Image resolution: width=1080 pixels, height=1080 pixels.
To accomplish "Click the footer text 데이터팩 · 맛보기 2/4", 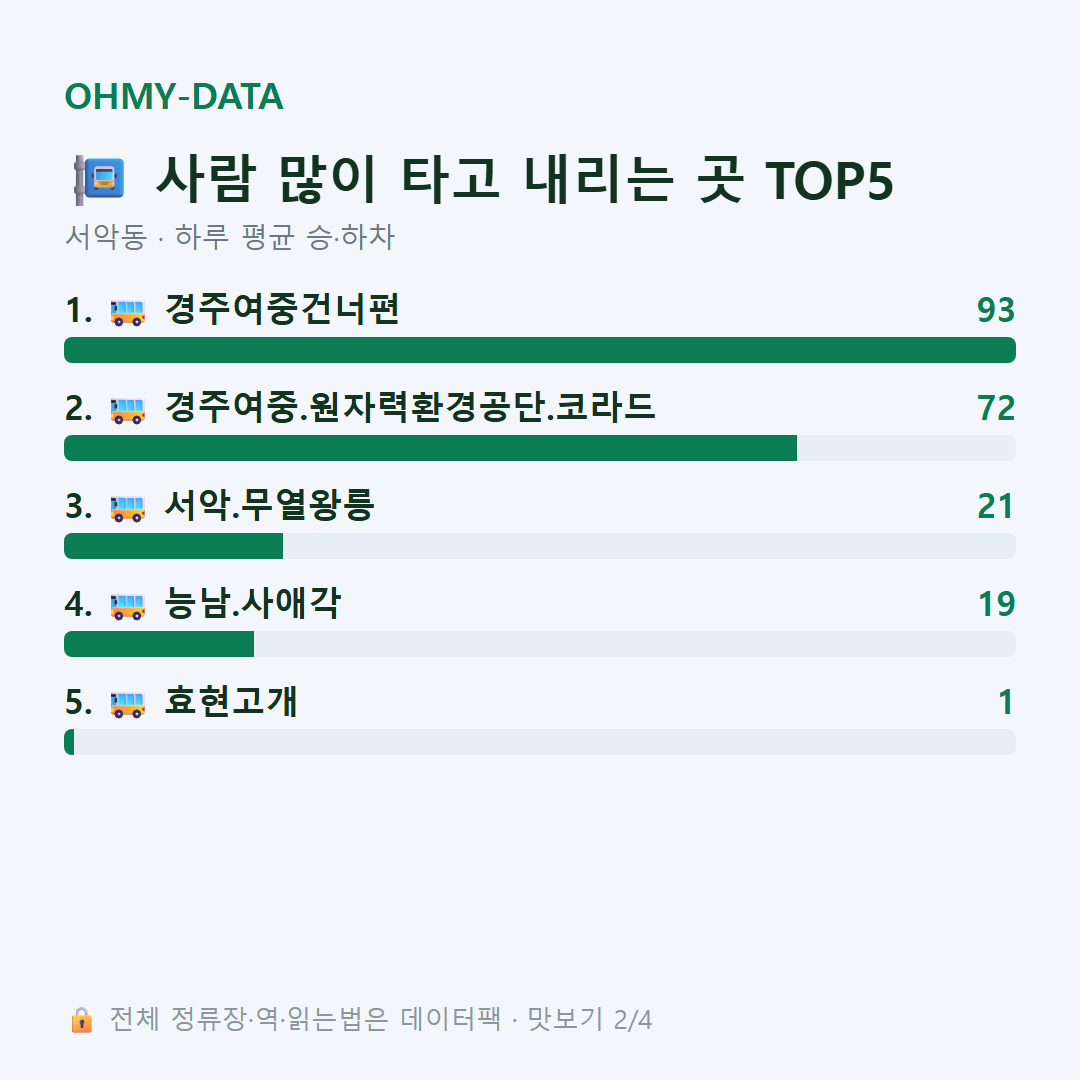I will (x=526, y=1019).
